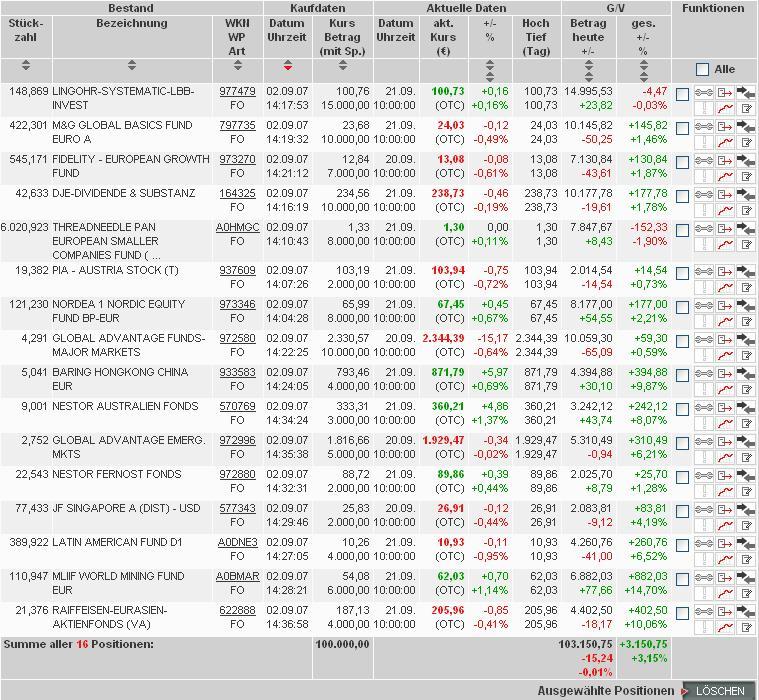Select checkbox for LINGOHR-SYSTEMATIC-LBB-INVEST position
This screenshot has height=700, width=759.
pos(682,94)
